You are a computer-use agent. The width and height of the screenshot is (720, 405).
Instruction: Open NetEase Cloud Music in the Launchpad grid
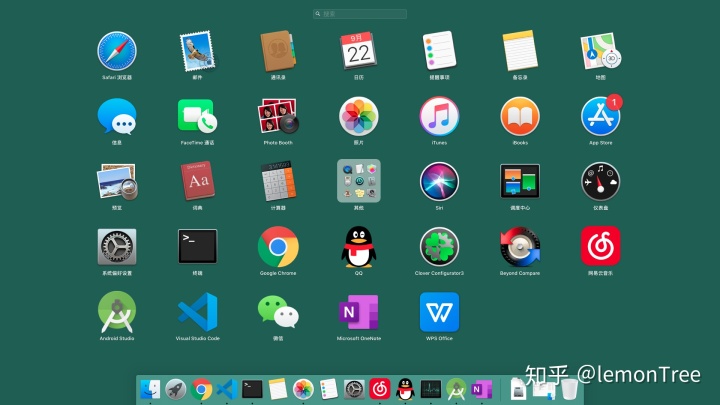[x=601, y=246]
